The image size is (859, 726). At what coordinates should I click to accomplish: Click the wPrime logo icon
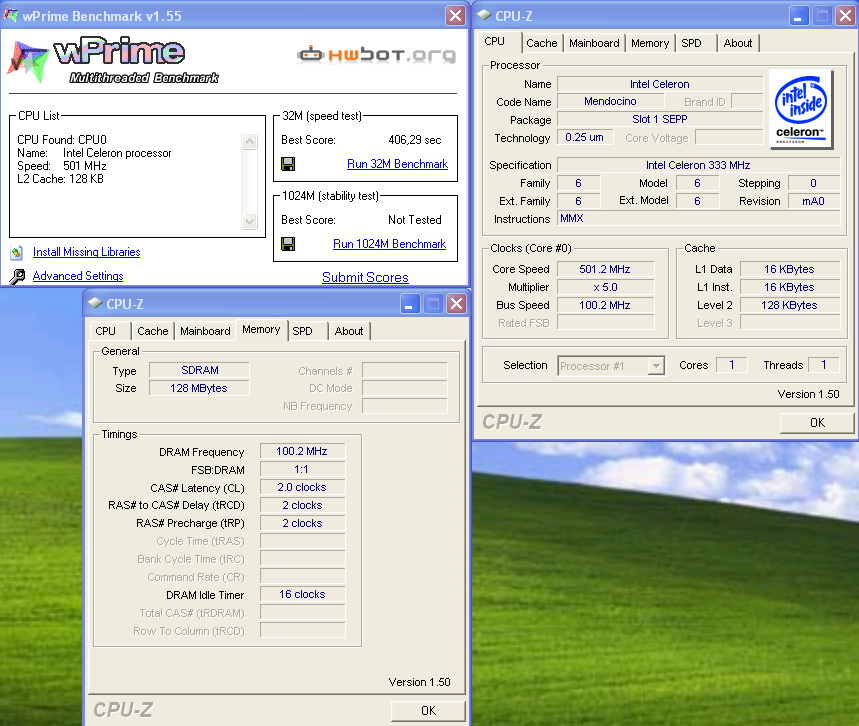click(x=28, y=61)
